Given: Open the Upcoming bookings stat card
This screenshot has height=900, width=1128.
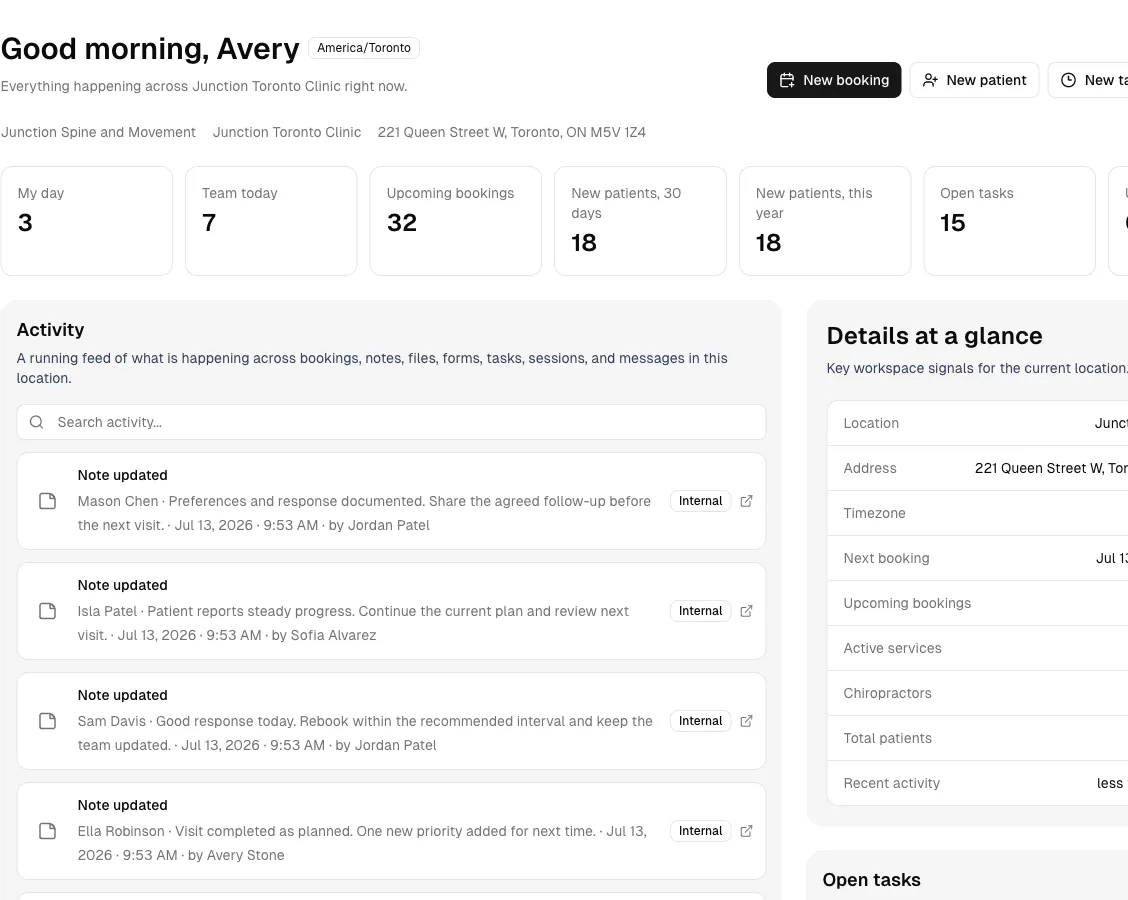Looking at the screenshot, I should coord(456,221).
